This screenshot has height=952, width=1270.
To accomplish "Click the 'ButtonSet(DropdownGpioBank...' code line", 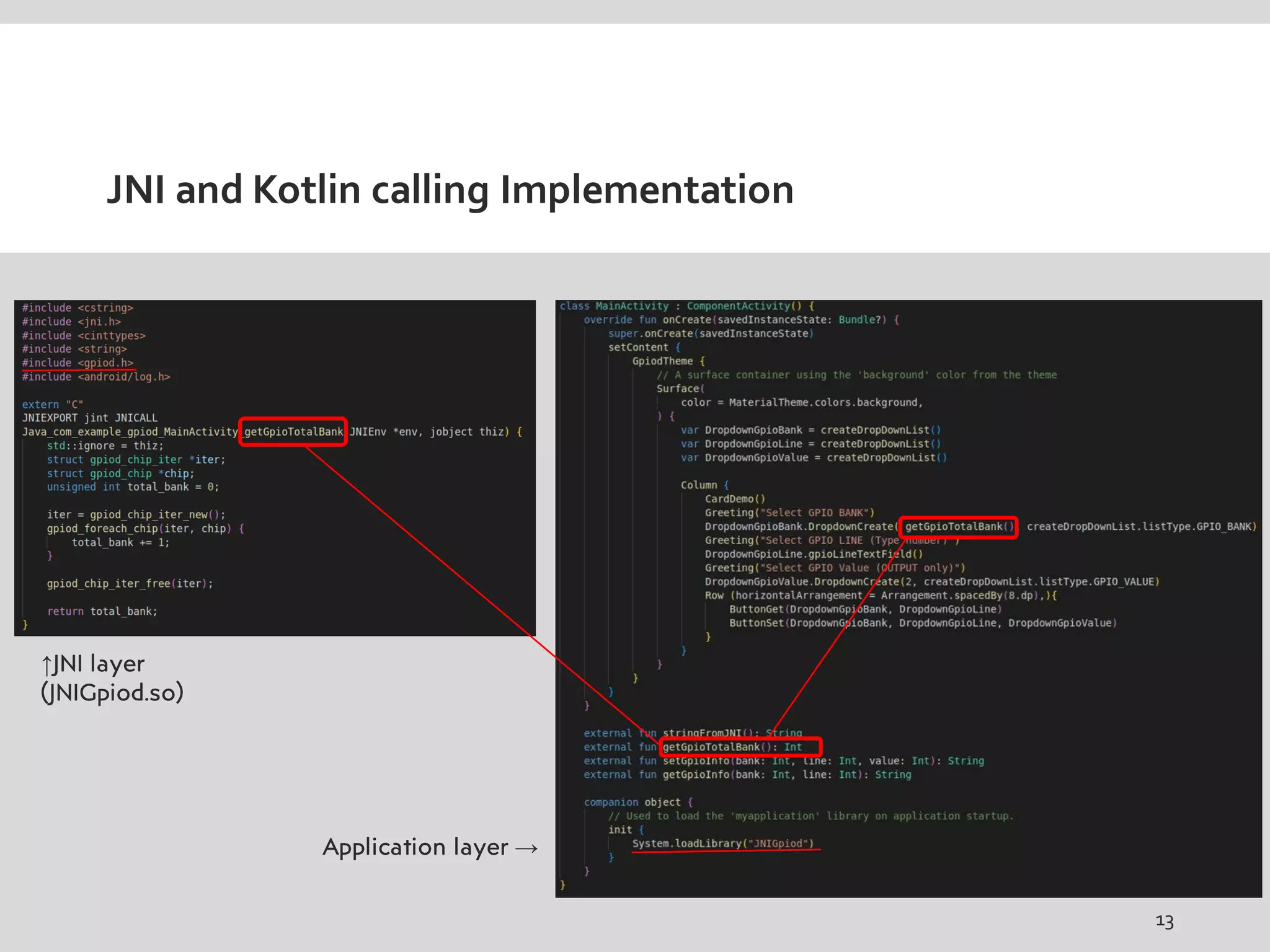I will (x=922, y=623).
